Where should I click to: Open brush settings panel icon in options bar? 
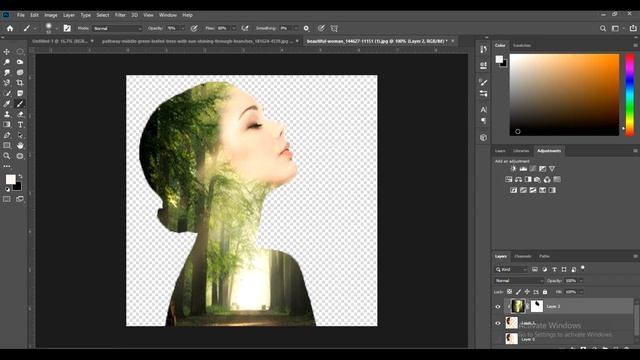click(x=67, y=29)
